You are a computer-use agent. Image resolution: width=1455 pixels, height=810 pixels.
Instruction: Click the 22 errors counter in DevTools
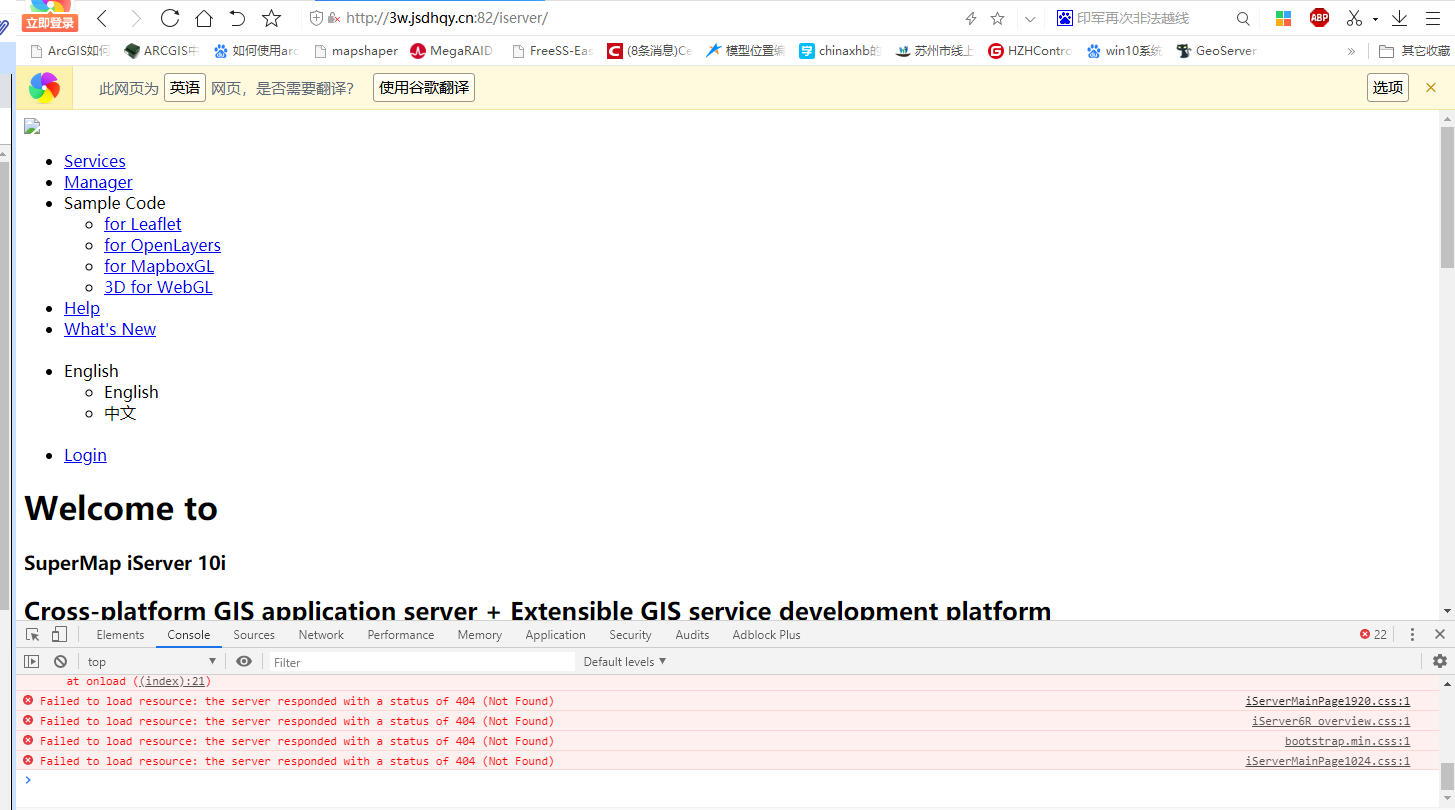1373,635
